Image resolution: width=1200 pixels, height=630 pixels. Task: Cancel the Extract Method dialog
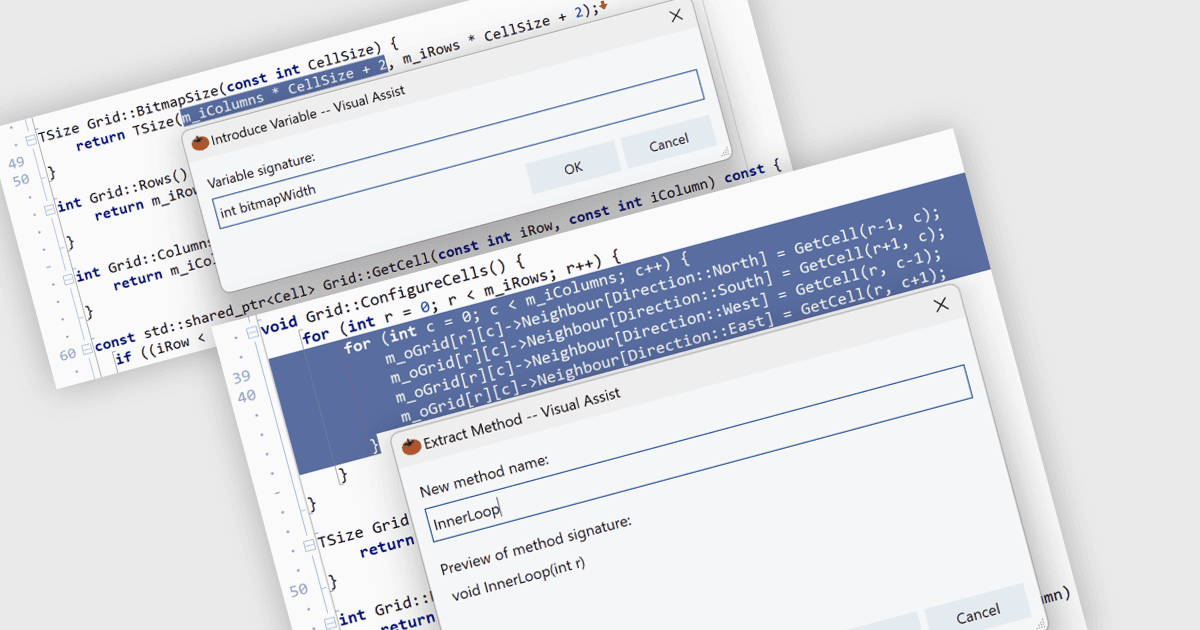click(977, 613)
